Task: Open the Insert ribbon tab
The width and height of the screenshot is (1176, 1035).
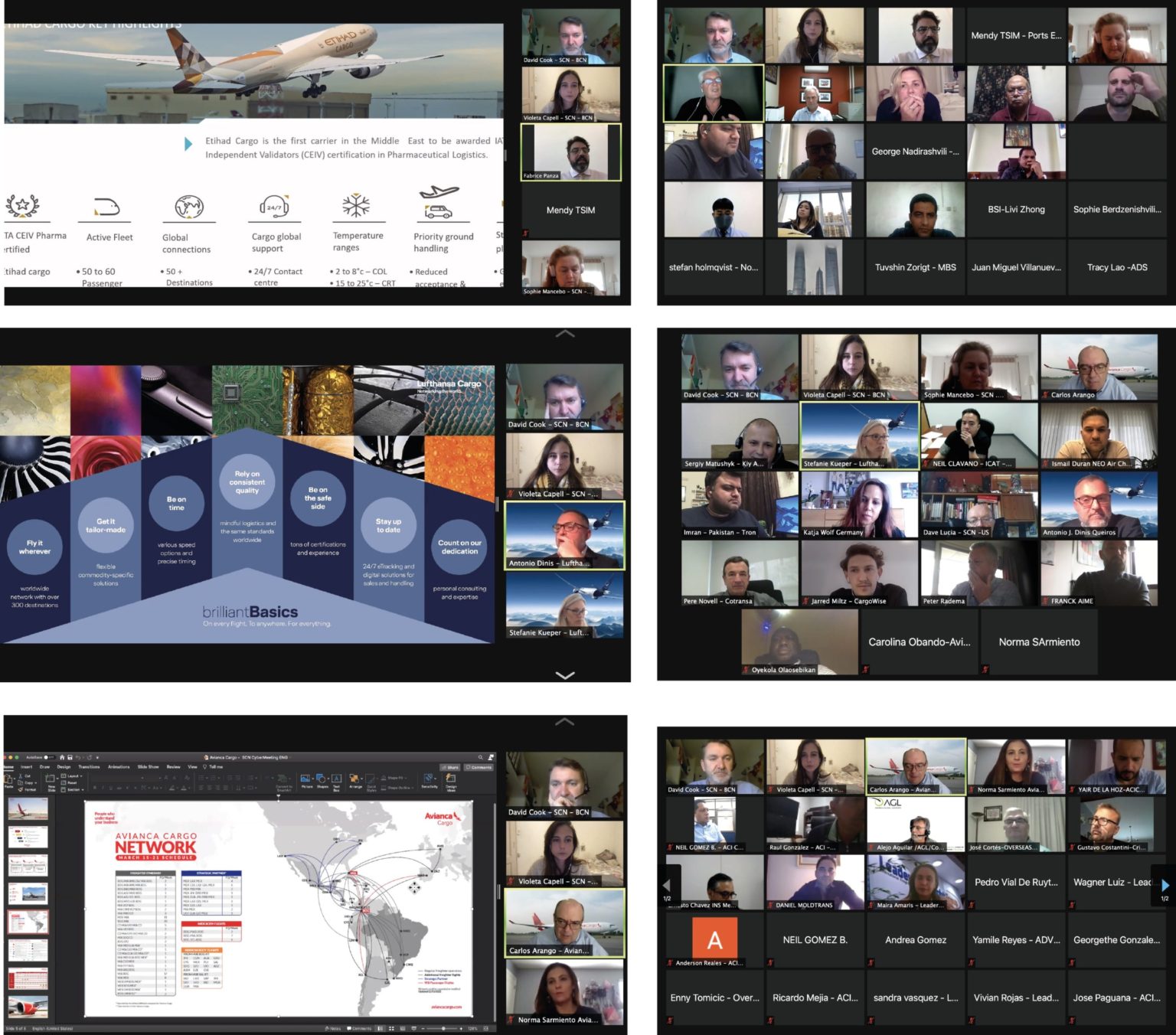Action: click(26, 766)
